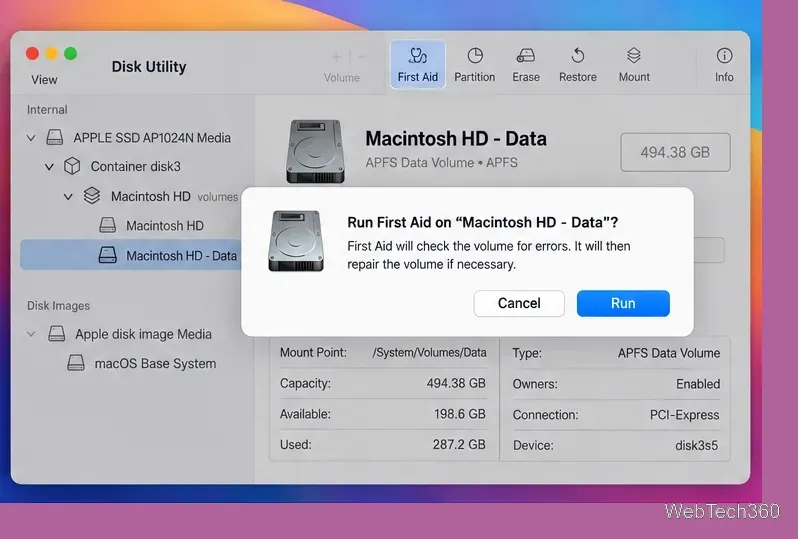
Task: Click the Cancel button in dialog
Action: tap(519, 303)
